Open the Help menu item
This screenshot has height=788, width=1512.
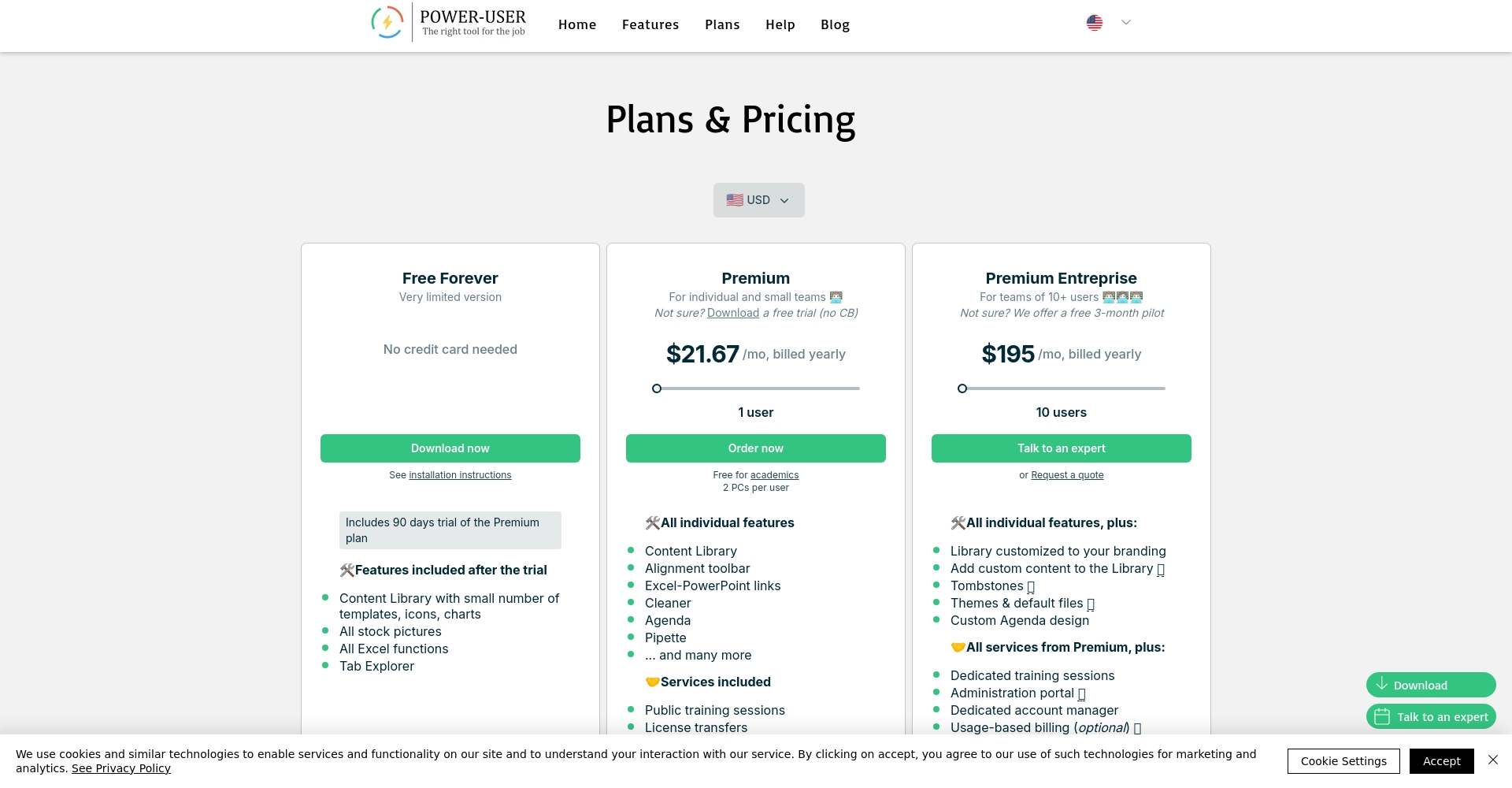pos(780,24)
